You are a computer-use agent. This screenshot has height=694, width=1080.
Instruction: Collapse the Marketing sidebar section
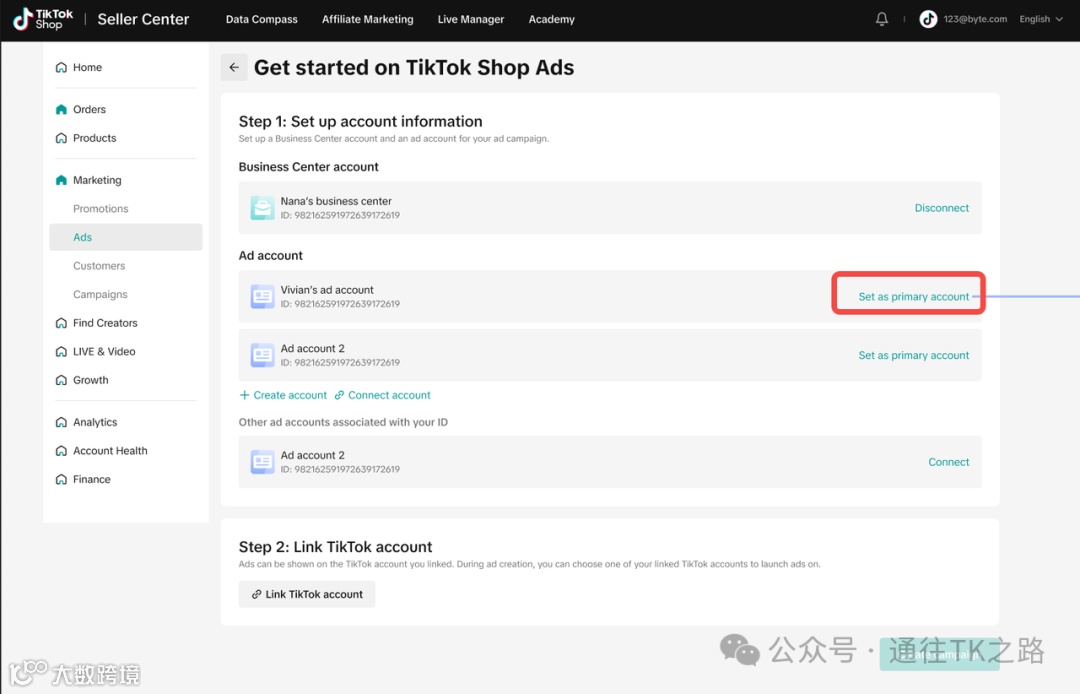97,180
